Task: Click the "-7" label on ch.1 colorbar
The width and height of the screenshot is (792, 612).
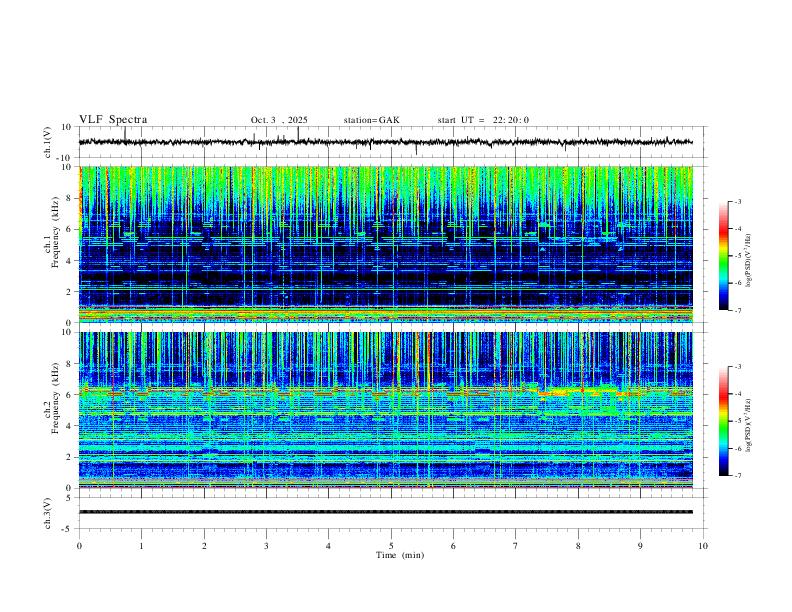Action: (x=737, y=310)
